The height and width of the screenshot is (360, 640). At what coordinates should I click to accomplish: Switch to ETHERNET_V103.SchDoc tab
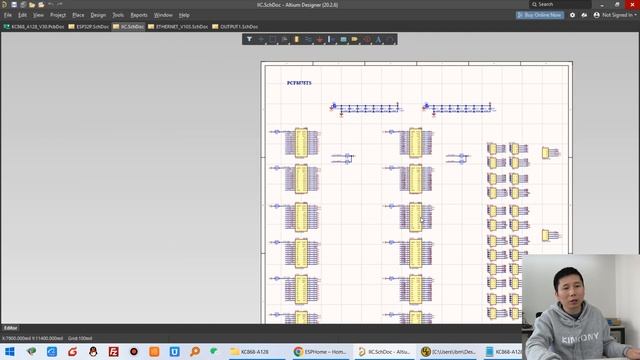[178, 27]
